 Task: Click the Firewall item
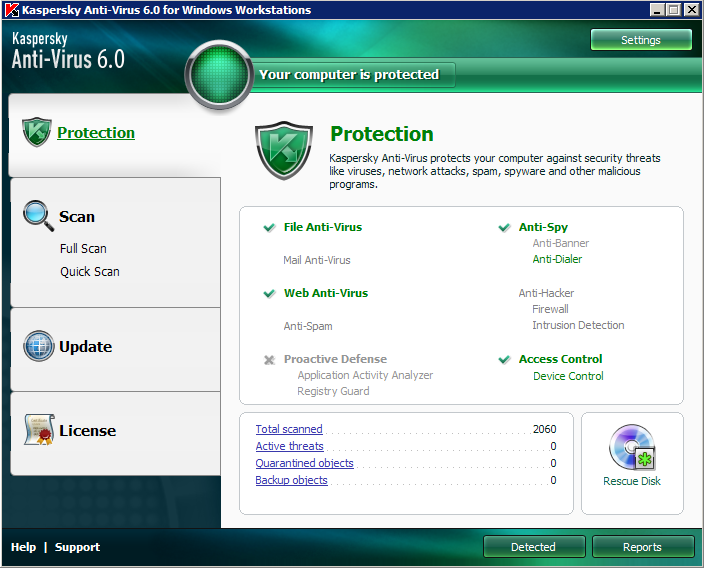tap(550, 309)
